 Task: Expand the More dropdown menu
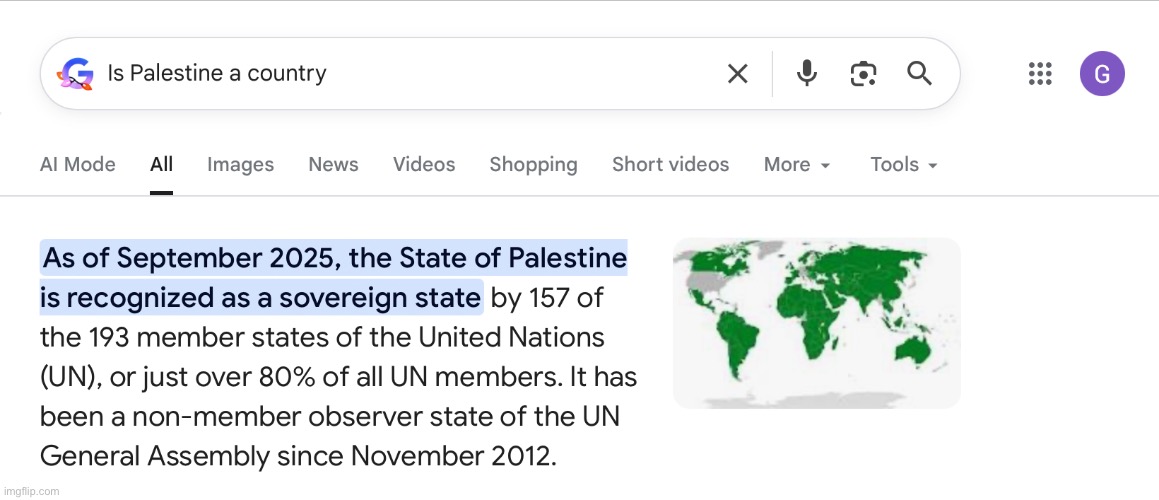(x=797, y=165)
